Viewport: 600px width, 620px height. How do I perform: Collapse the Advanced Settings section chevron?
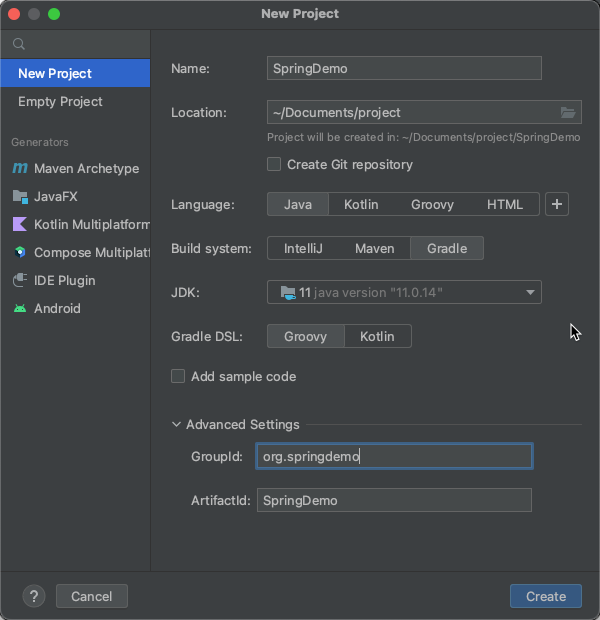pyautogui.click(x=176, y=425)
